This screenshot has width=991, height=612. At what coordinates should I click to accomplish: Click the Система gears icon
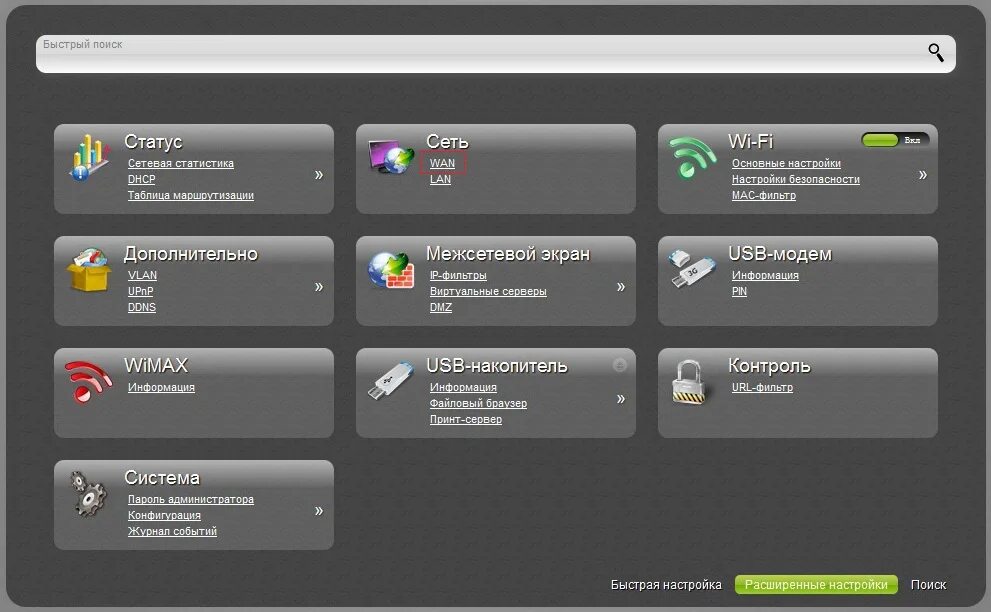(x=88, y=494)
